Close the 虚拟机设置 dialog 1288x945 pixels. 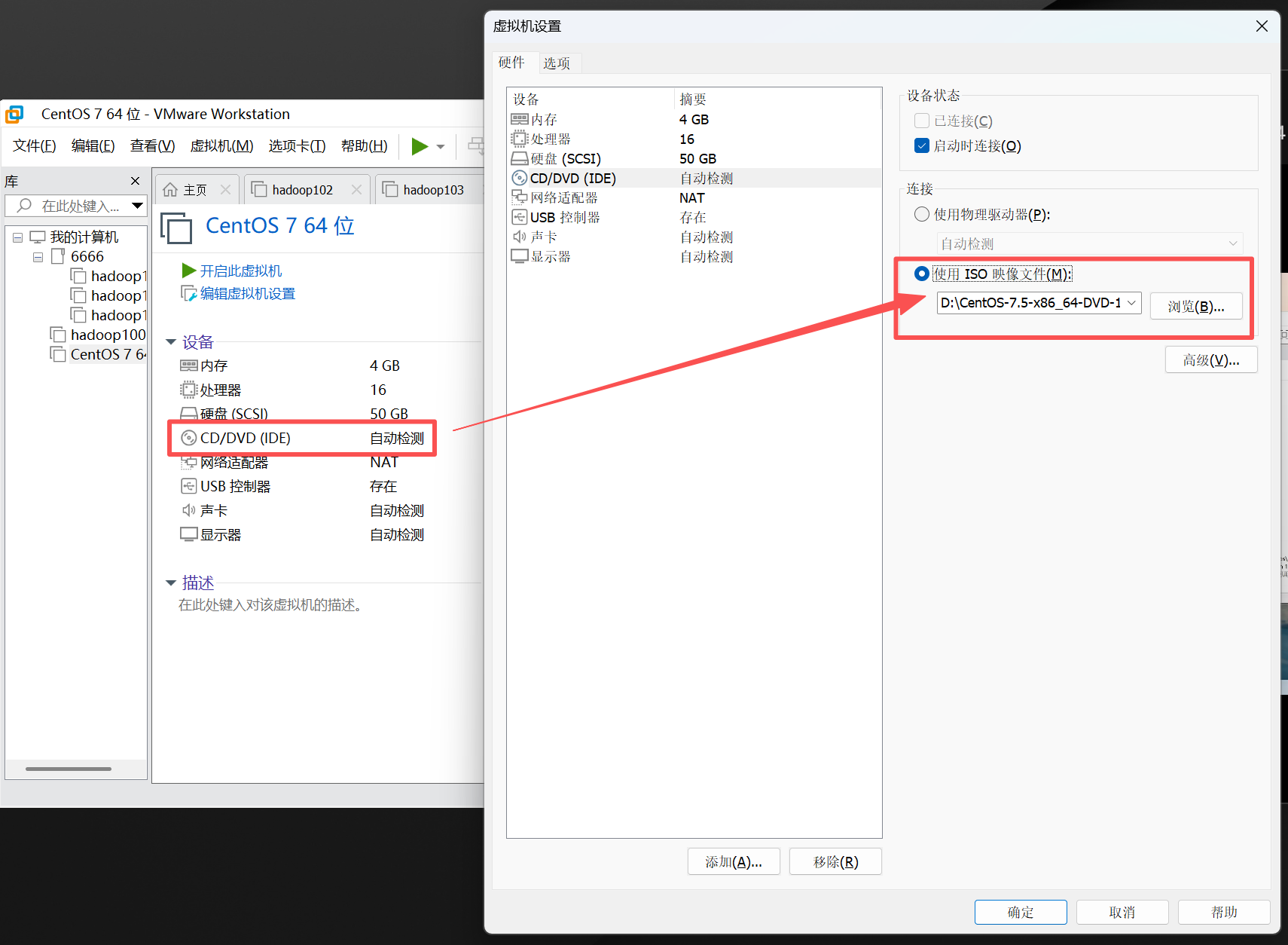(1262, 26)
